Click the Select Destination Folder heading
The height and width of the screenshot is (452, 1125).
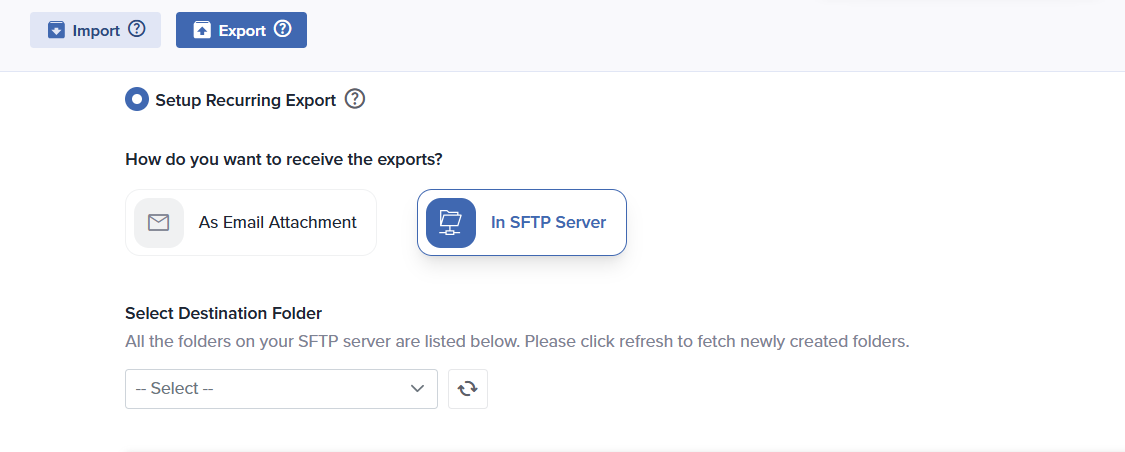223,313
